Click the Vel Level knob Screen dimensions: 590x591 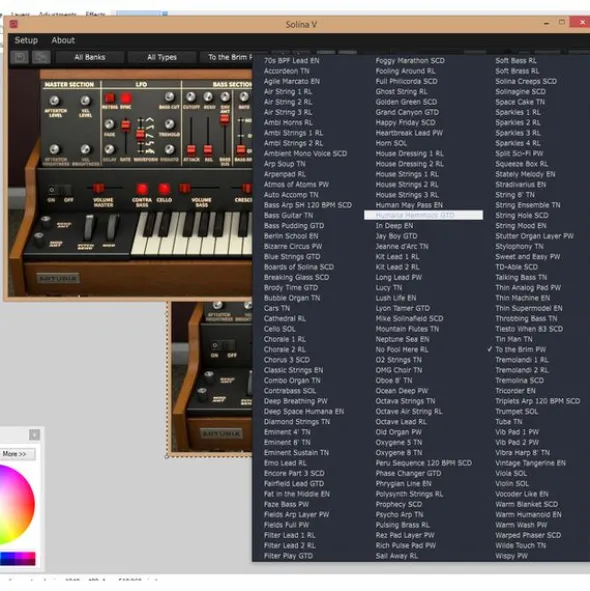coord(85,101)
